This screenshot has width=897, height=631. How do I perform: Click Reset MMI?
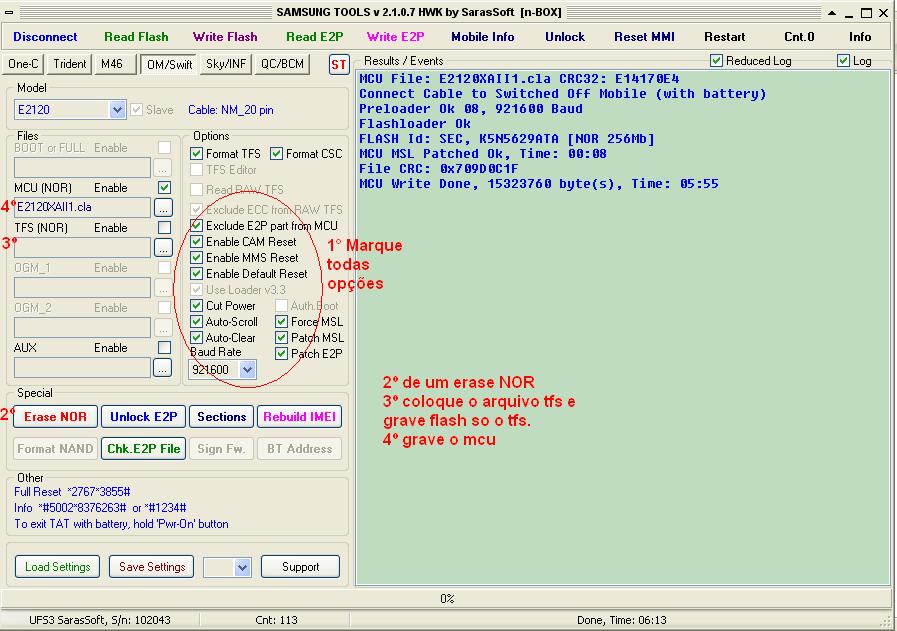(644, 37)
